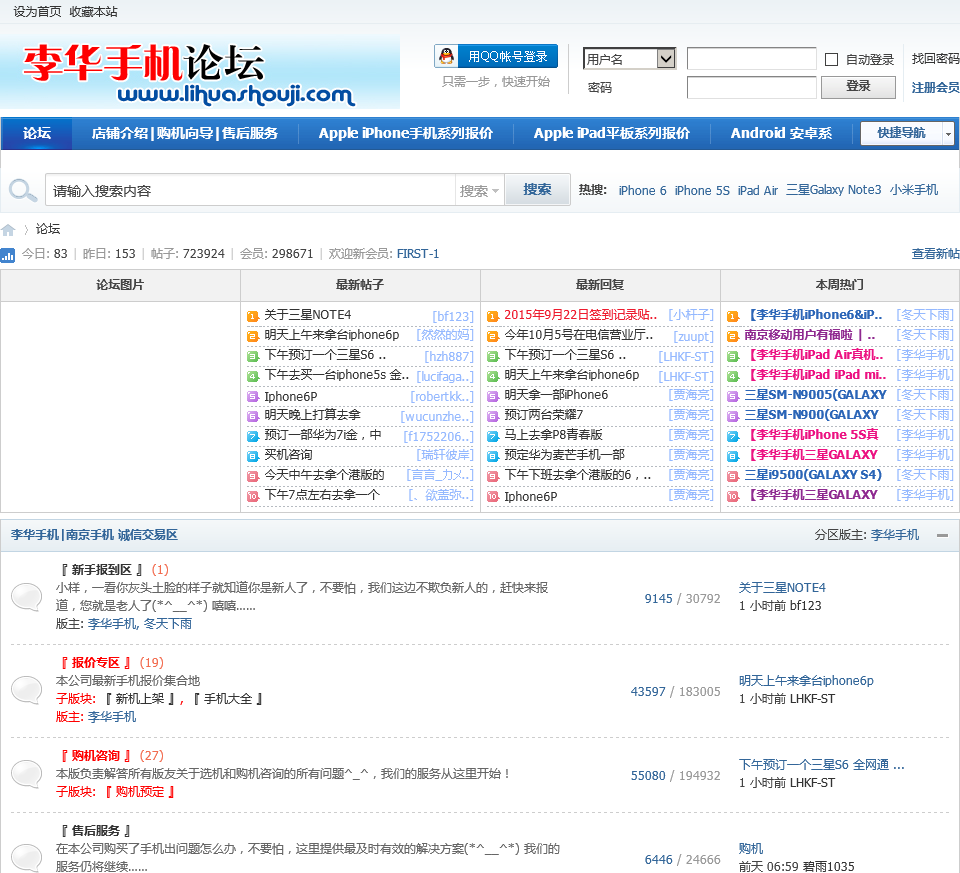Viewport: 960px width, 873px height.
Task: Click rank 1 badge beside 2015年9月22日签到记录贴
Action: 493,316
